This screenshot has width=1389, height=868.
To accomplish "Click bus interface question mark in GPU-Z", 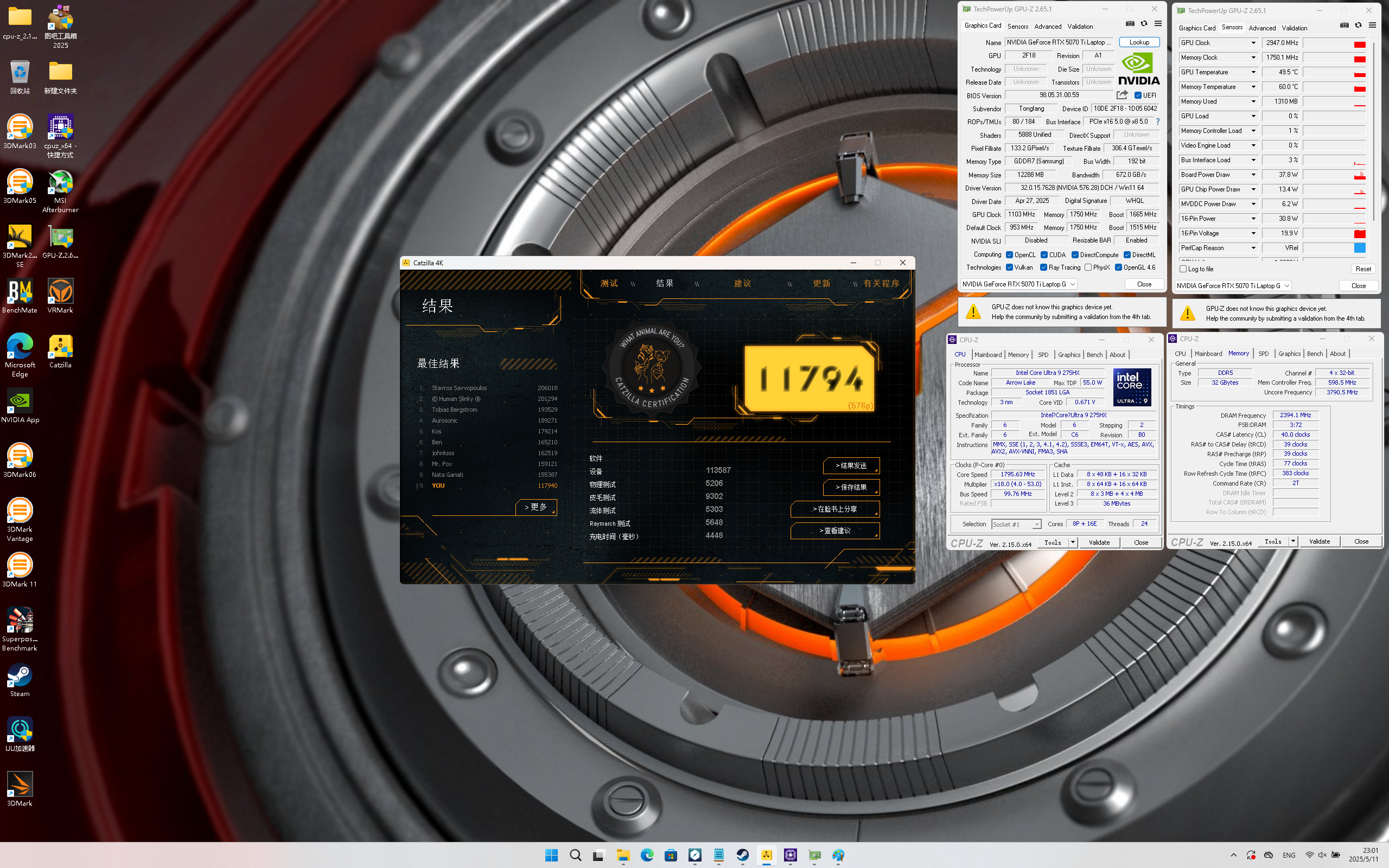I will [1158, 122].
